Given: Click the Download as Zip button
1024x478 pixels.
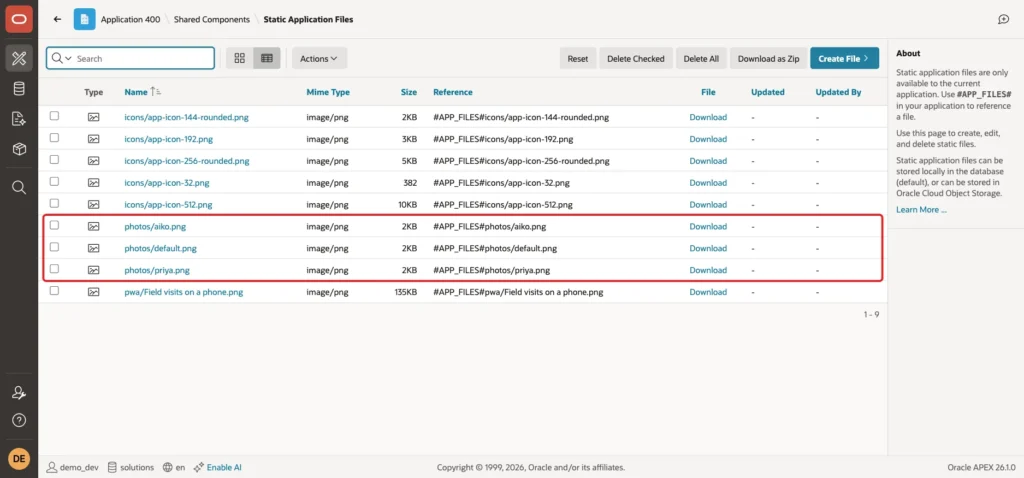Looking at the screenshot, I should (x=768, y=58).
